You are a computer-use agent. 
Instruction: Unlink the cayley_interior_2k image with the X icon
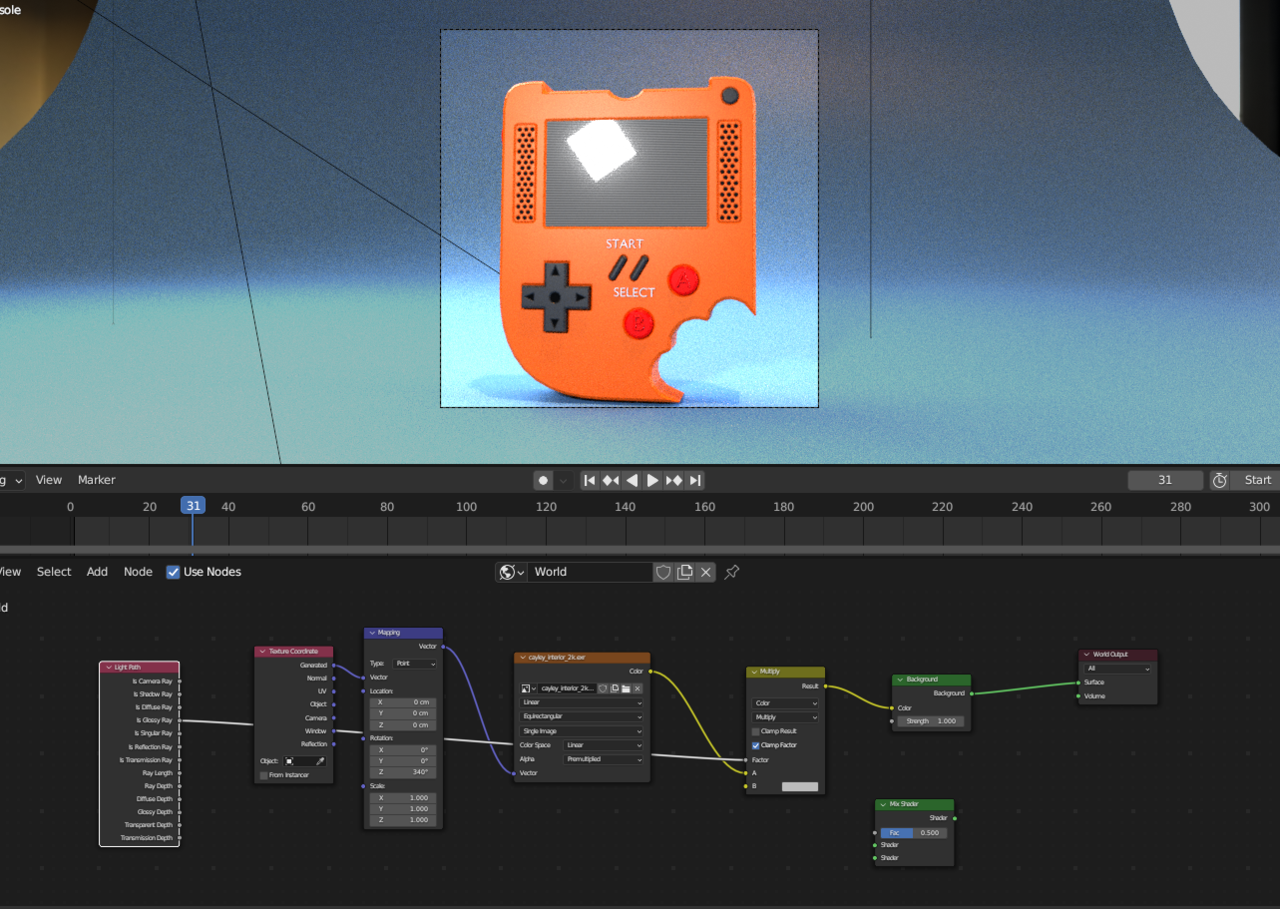tap(637, 689)
